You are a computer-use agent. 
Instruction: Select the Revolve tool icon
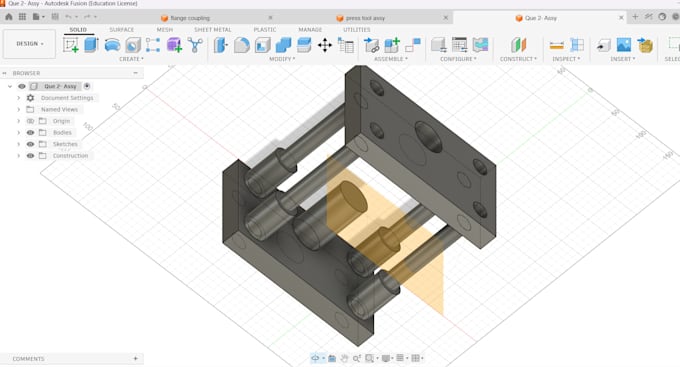(112, 45)
